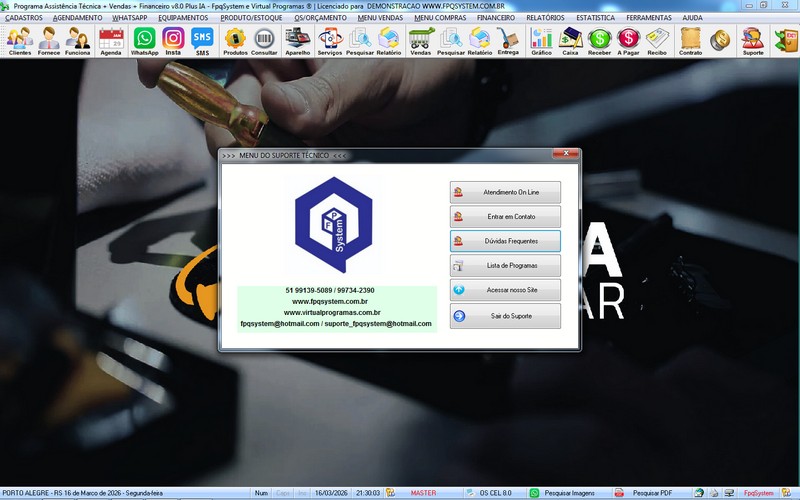Open the OS/ORÇAMENTO menu
The image size is (800, 500).
click(x=320, y=18)
